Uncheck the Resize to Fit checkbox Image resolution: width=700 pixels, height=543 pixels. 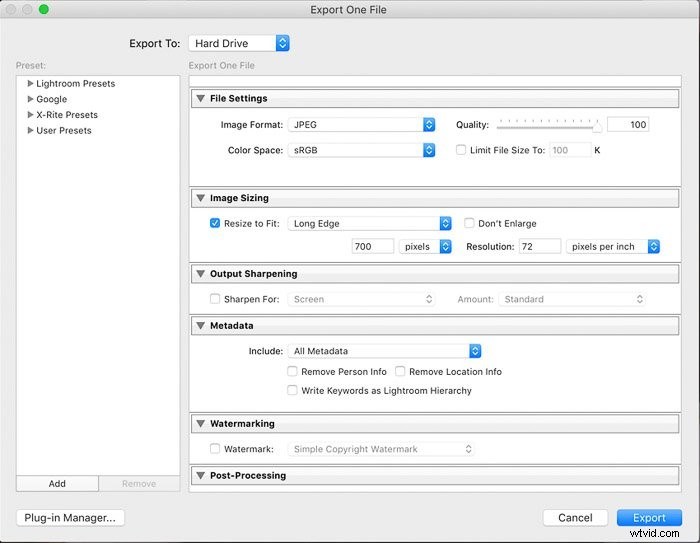click(215, 223)
